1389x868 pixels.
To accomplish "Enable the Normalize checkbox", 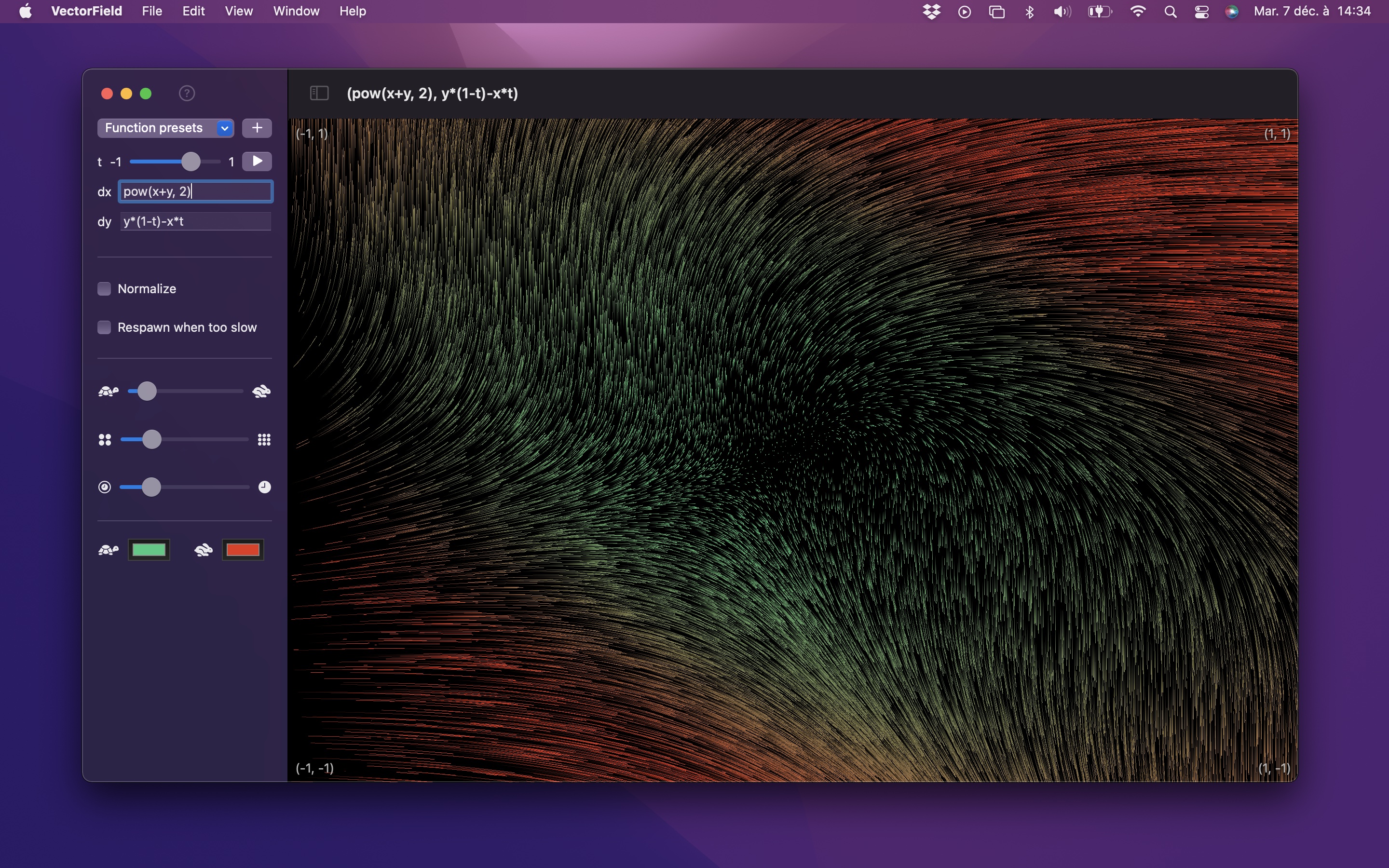I will (x=104, y=288).
